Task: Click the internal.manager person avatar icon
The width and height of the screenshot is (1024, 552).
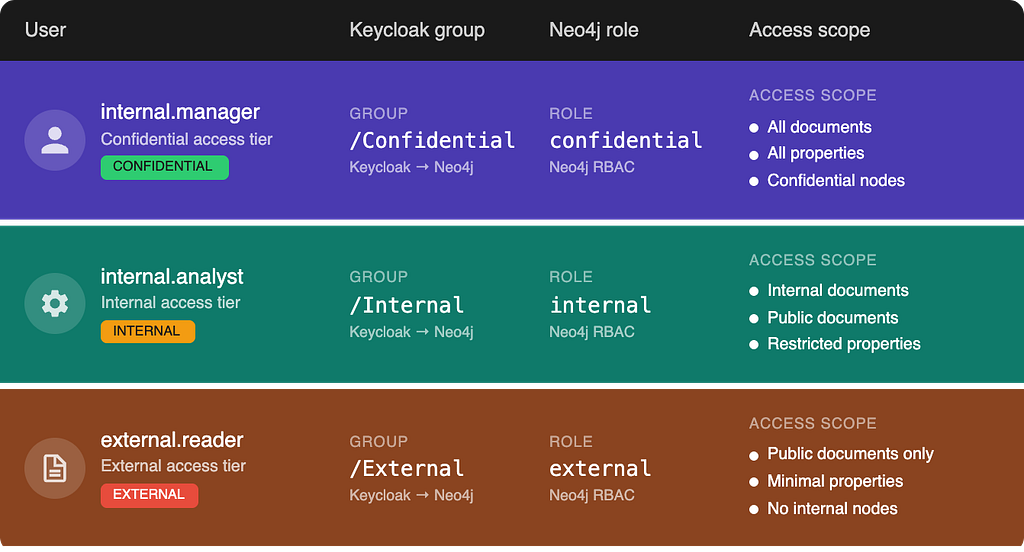Action: pyautogui.click(x=55, y=140)
